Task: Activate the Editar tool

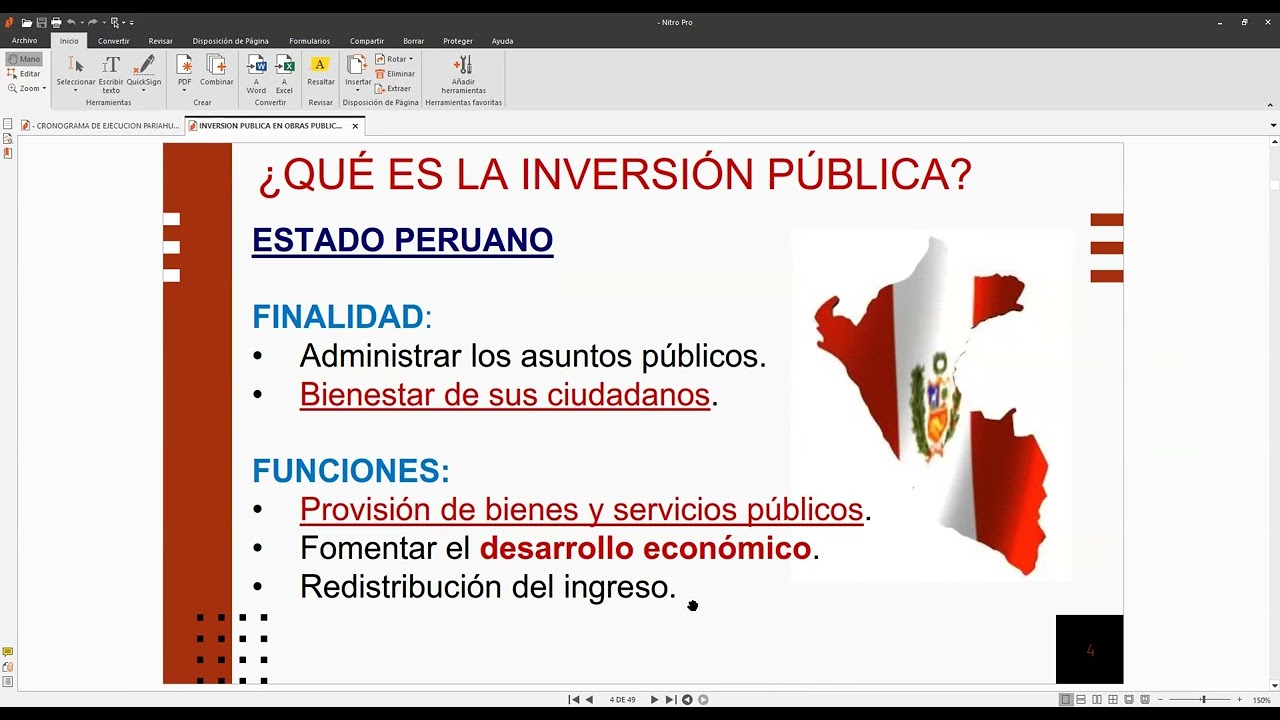Action: [x=24, y=73]
